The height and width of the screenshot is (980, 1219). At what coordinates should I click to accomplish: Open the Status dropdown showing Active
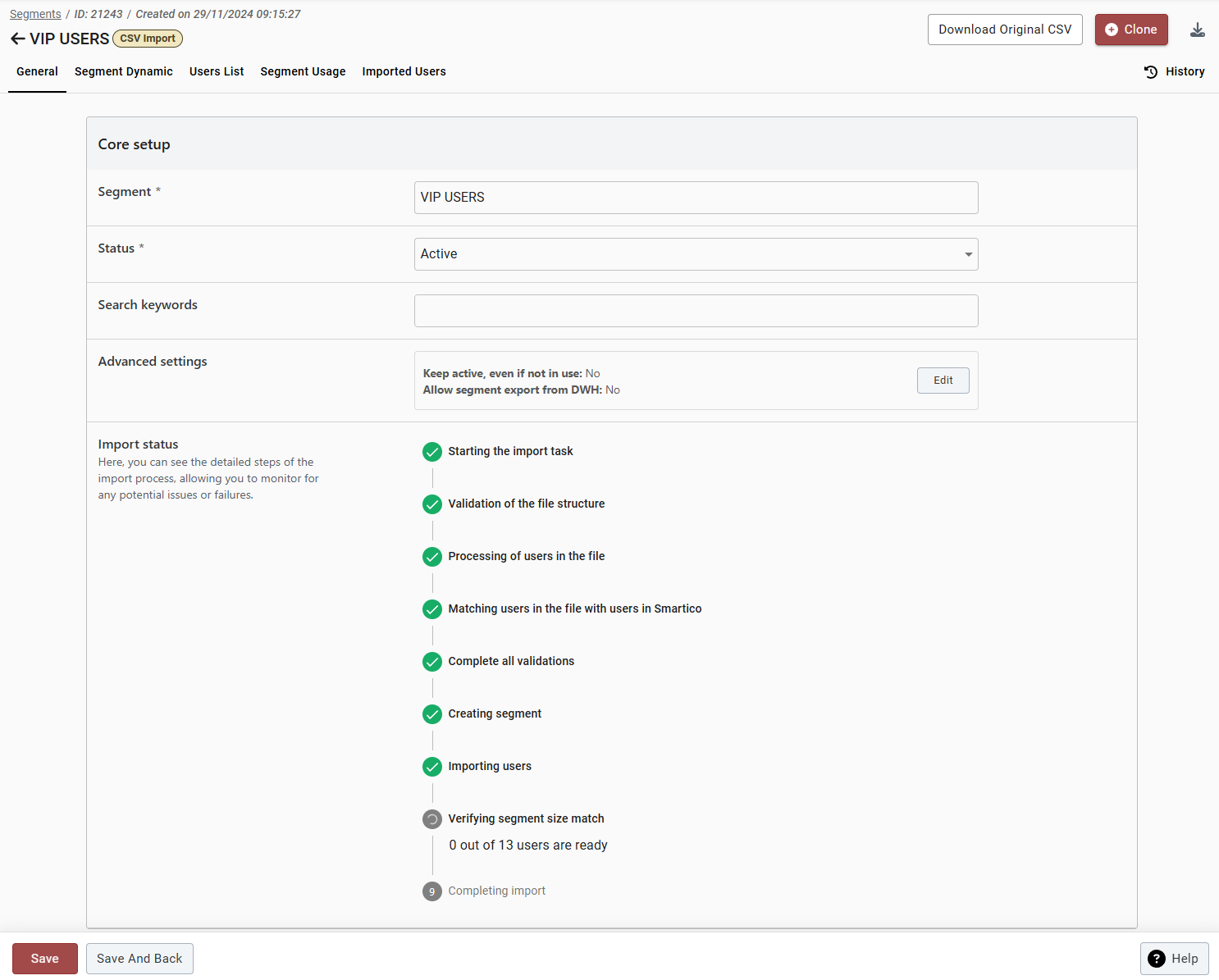[x=696, y=254]
